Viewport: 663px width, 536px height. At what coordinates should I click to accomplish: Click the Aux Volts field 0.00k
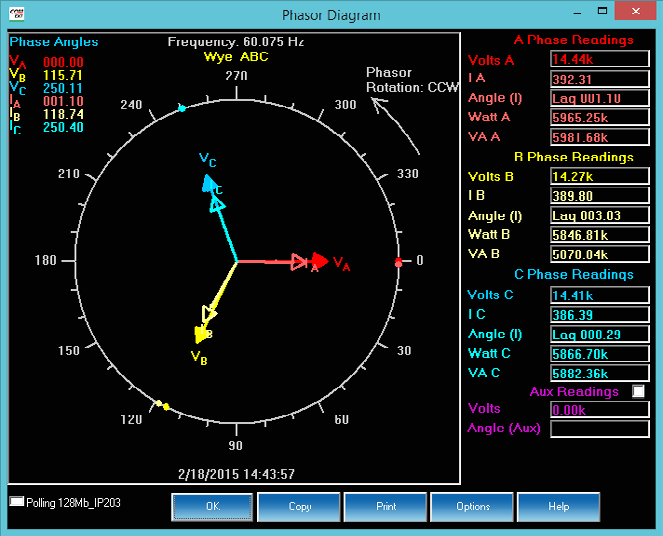(600, 409)
